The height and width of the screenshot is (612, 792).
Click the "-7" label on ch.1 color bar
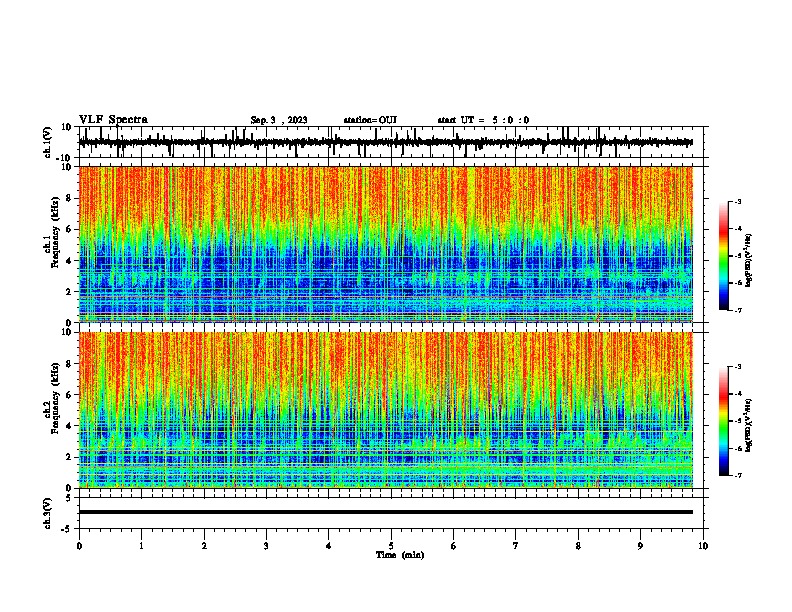pos(737,310)
